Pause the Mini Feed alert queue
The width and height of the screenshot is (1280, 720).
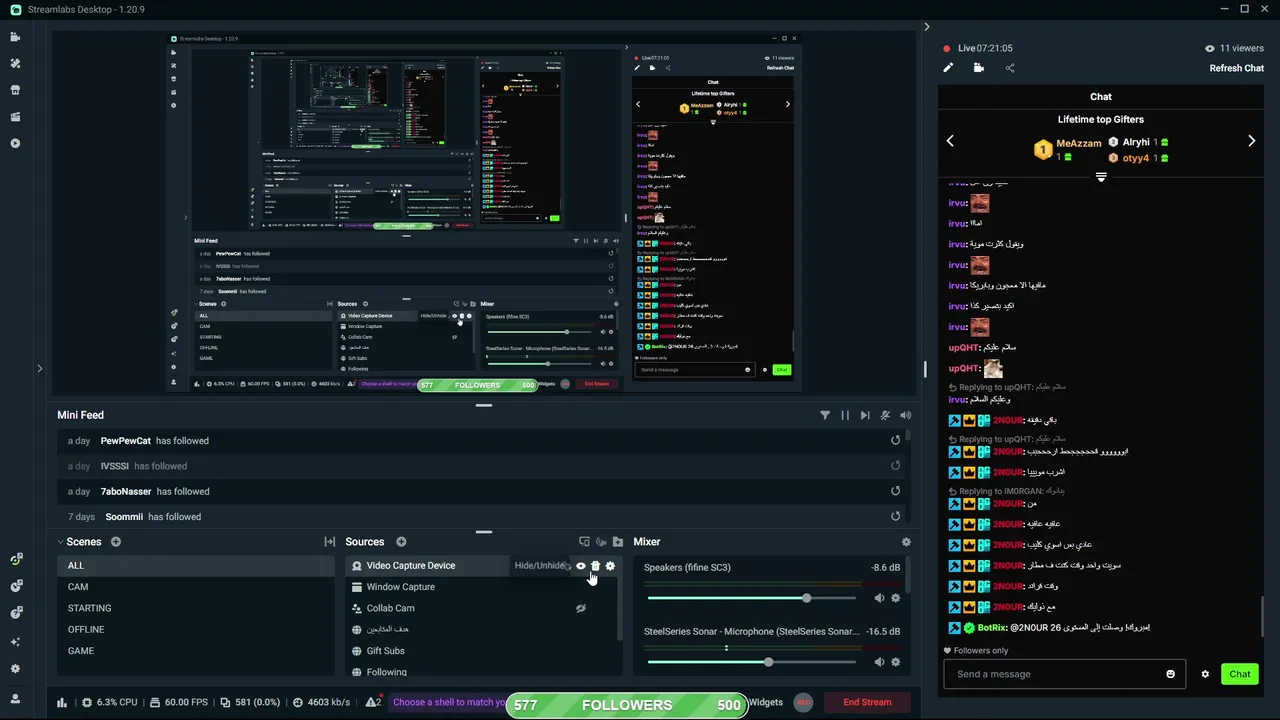tap(845, 415)
